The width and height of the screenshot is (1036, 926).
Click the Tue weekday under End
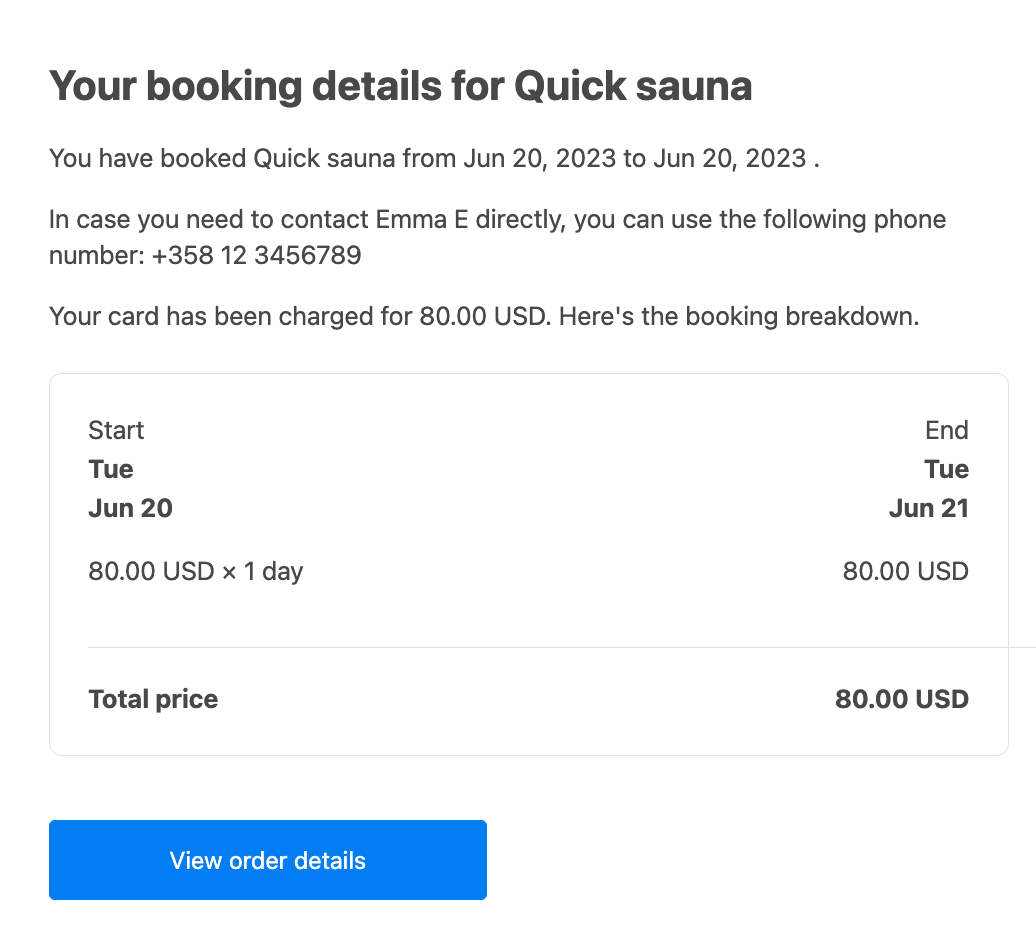[946, 469]
